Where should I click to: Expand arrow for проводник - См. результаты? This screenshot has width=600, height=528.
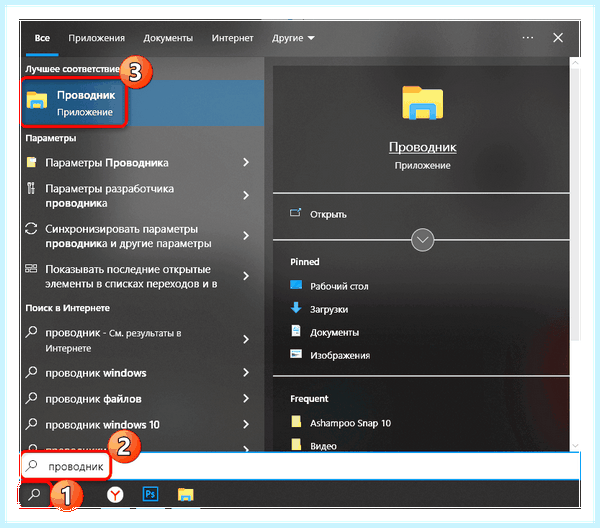(246, 340)
